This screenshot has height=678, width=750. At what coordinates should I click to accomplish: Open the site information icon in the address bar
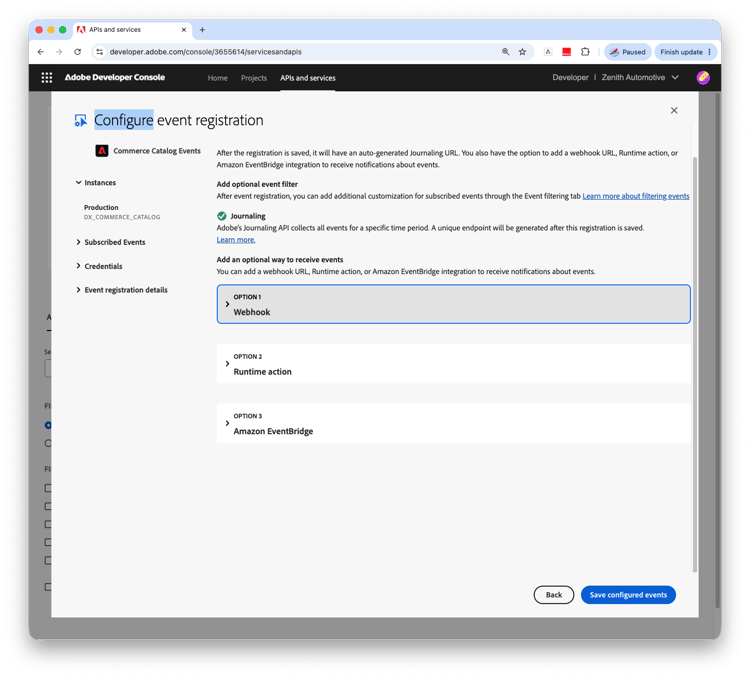point(99,52)
